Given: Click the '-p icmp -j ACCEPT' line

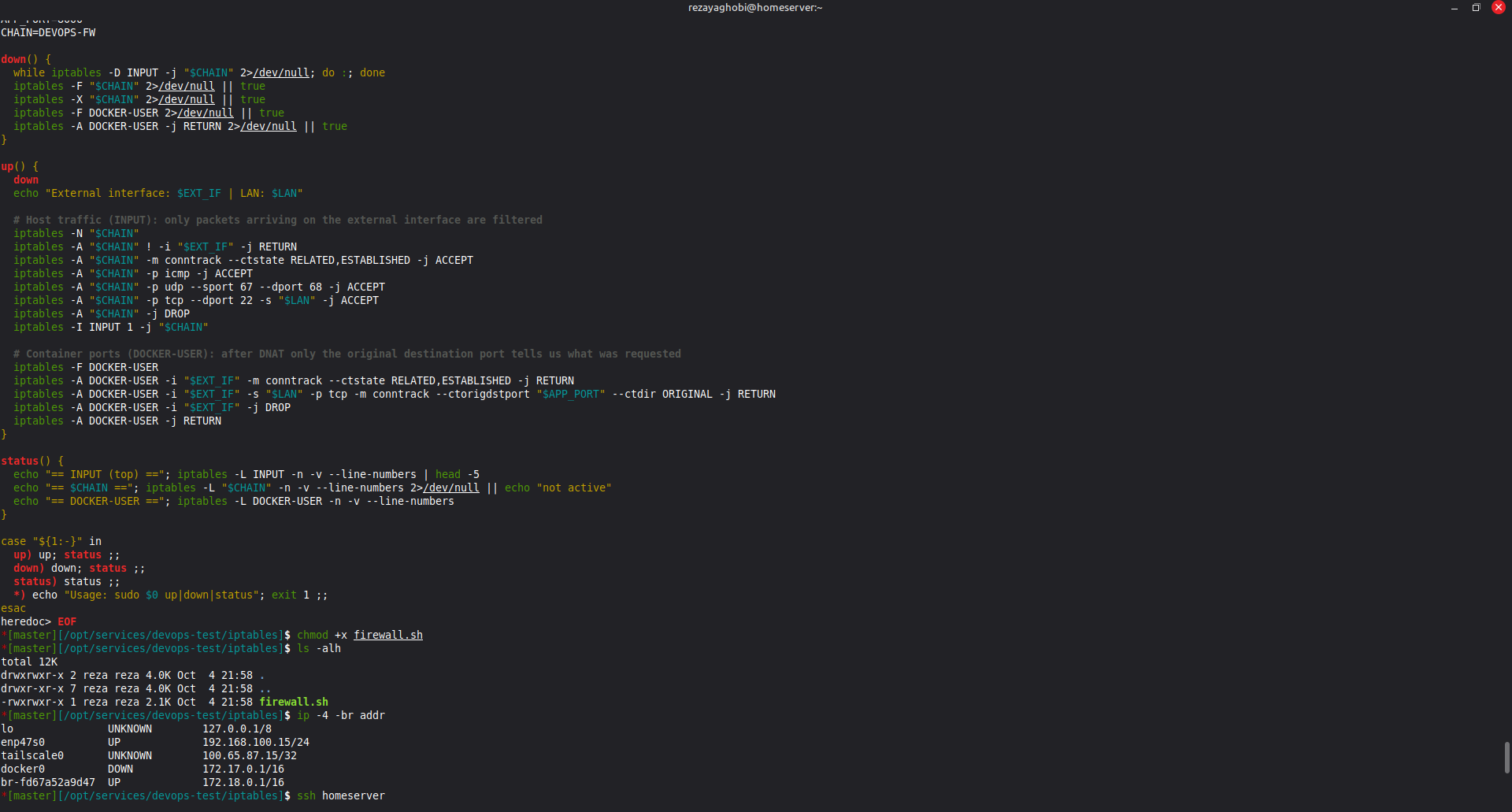Looking at the screenshot, I should pos(133,273).
